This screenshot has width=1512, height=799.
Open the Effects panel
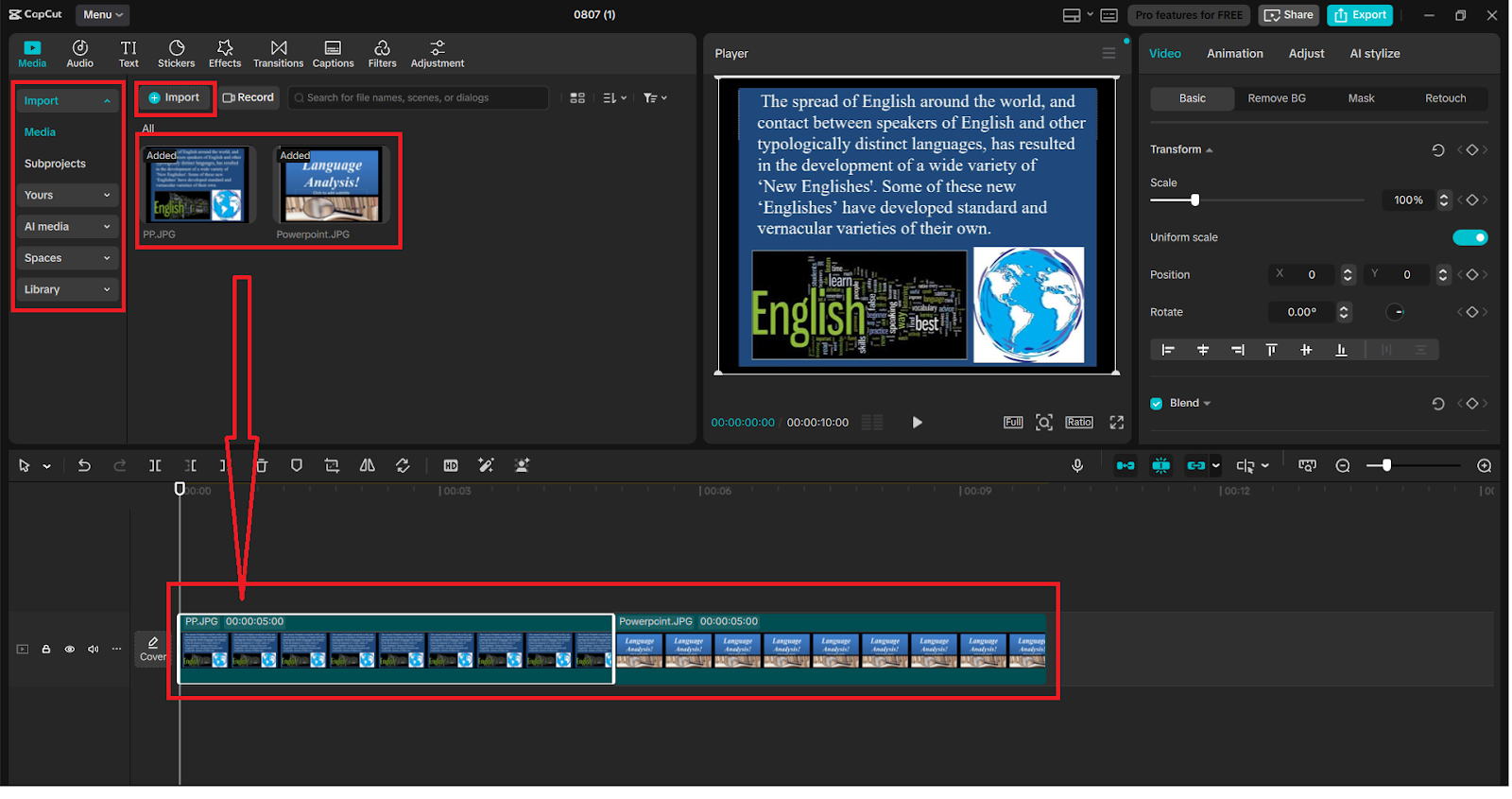click(225, 54)
